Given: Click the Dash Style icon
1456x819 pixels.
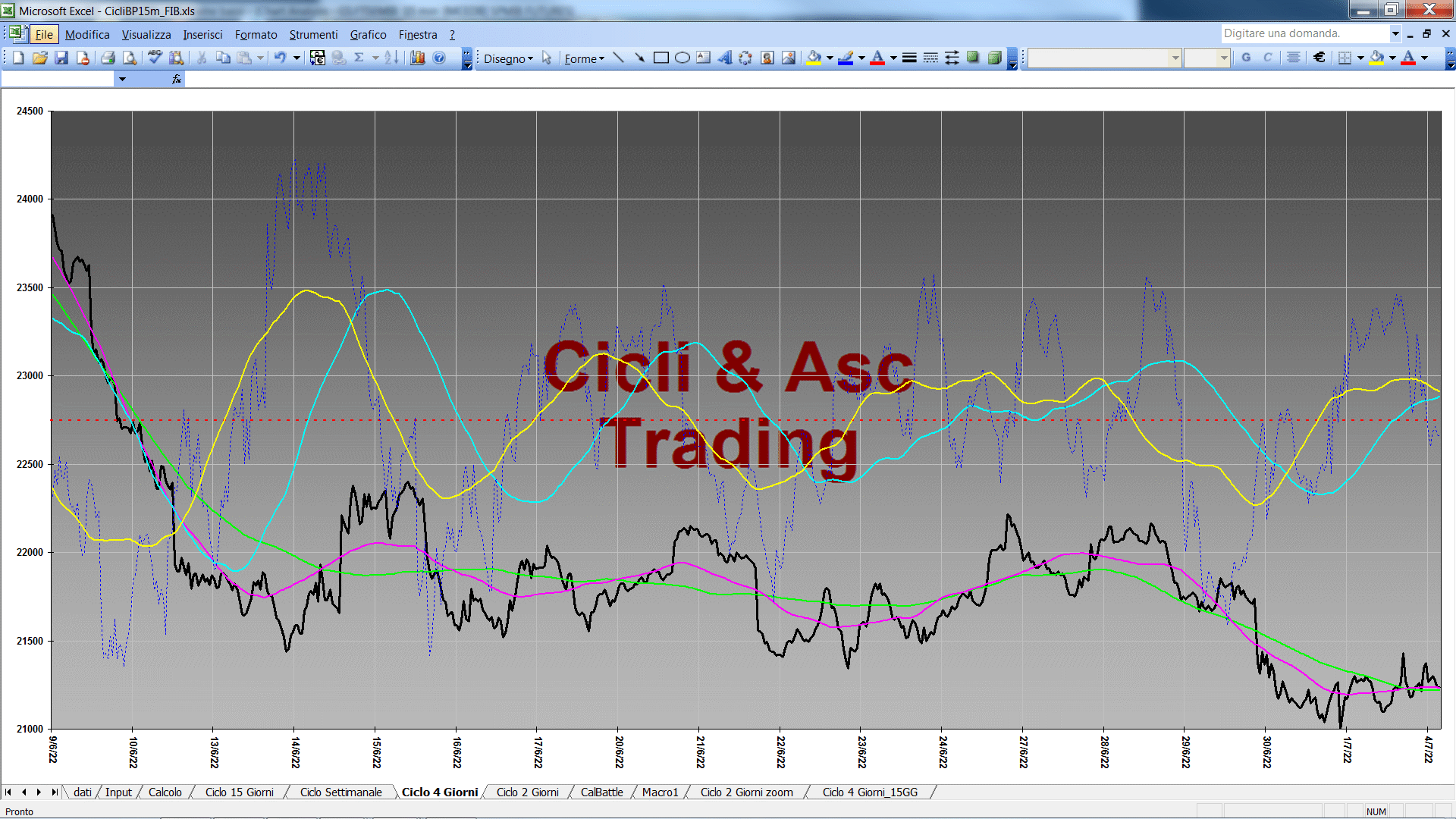Looking at the screenshot, I should [930, 58].
